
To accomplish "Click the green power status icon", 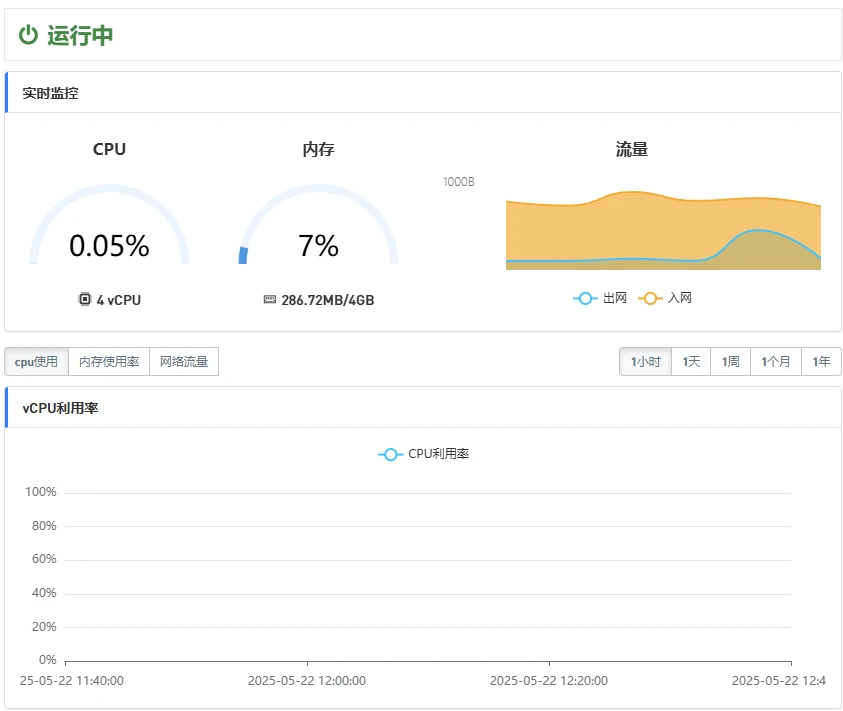I will click(29, 35).
